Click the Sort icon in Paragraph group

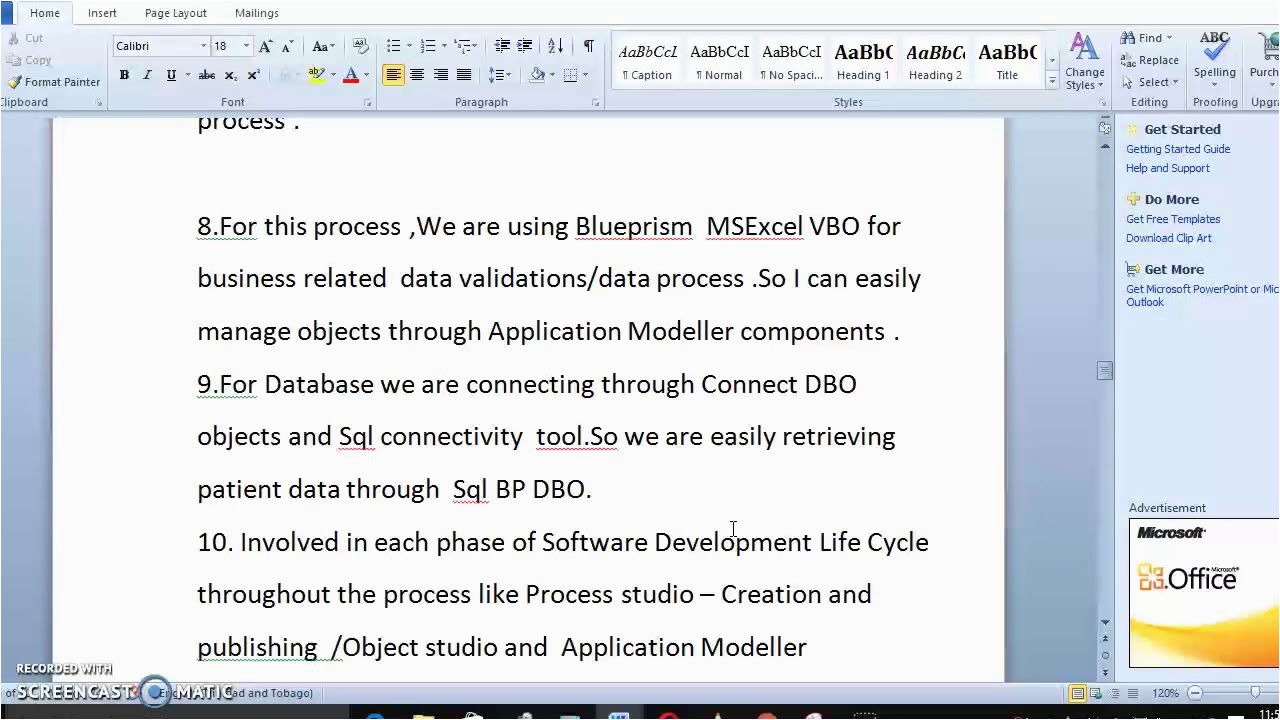tap(556, 46)
